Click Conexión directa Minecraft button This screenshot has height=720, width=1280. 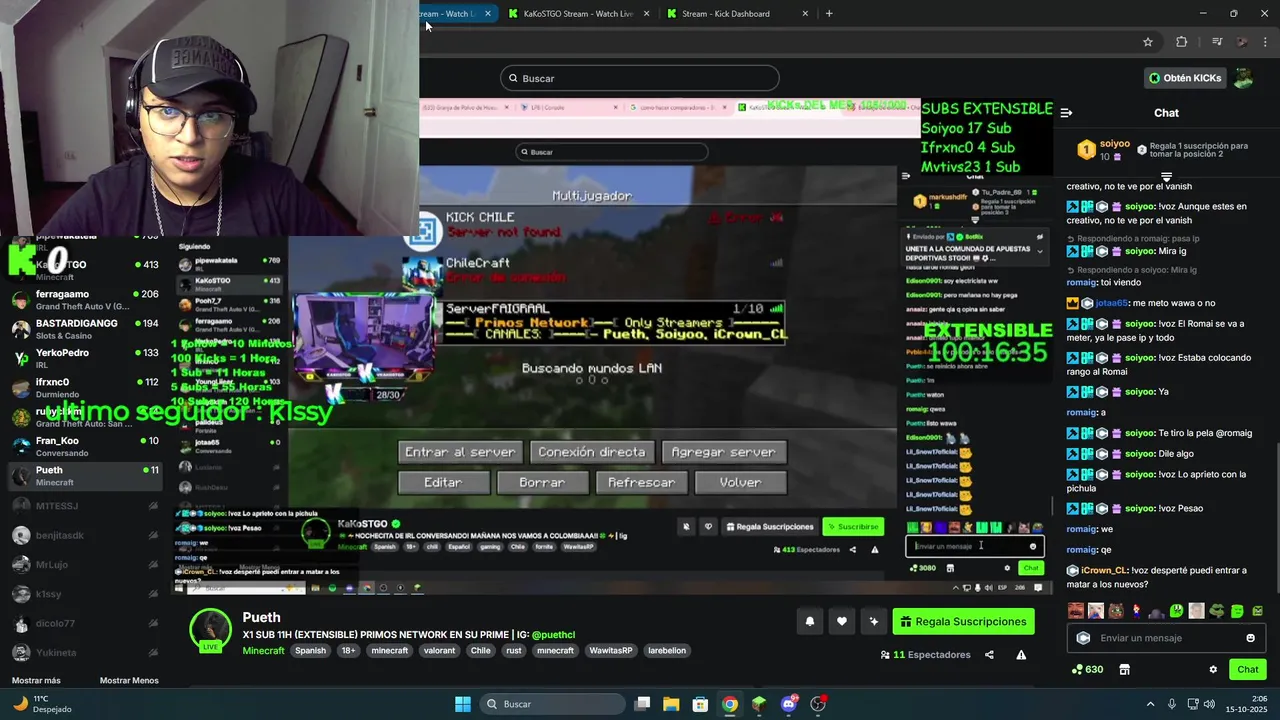[x=592, y=452]
